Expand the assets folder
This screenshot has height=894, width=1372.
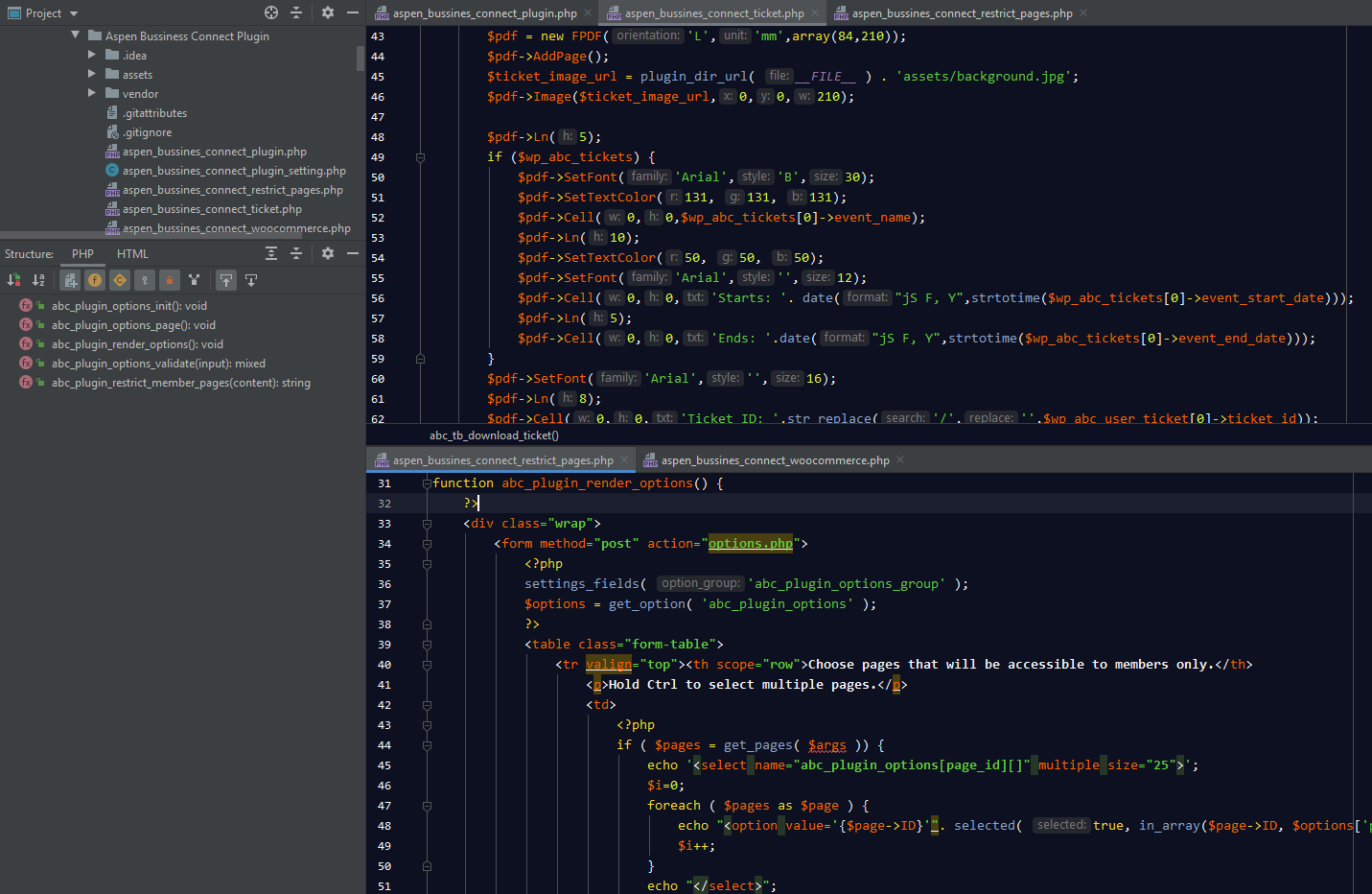pos(92,74)
